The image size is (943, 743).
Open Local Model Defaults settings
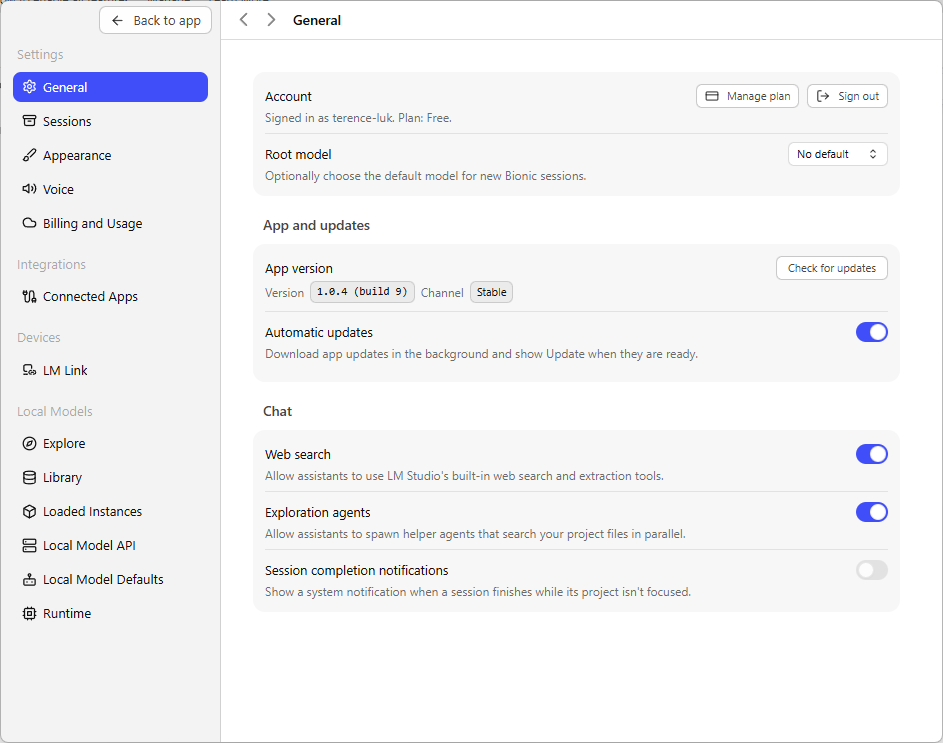tap(111, 579)
